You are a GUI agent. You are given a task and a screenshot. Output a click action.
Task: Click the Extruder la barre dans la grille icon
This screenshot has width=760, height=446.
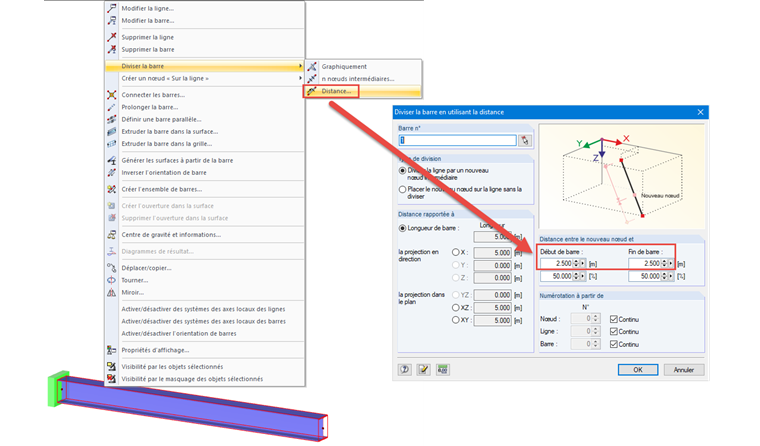112,143
